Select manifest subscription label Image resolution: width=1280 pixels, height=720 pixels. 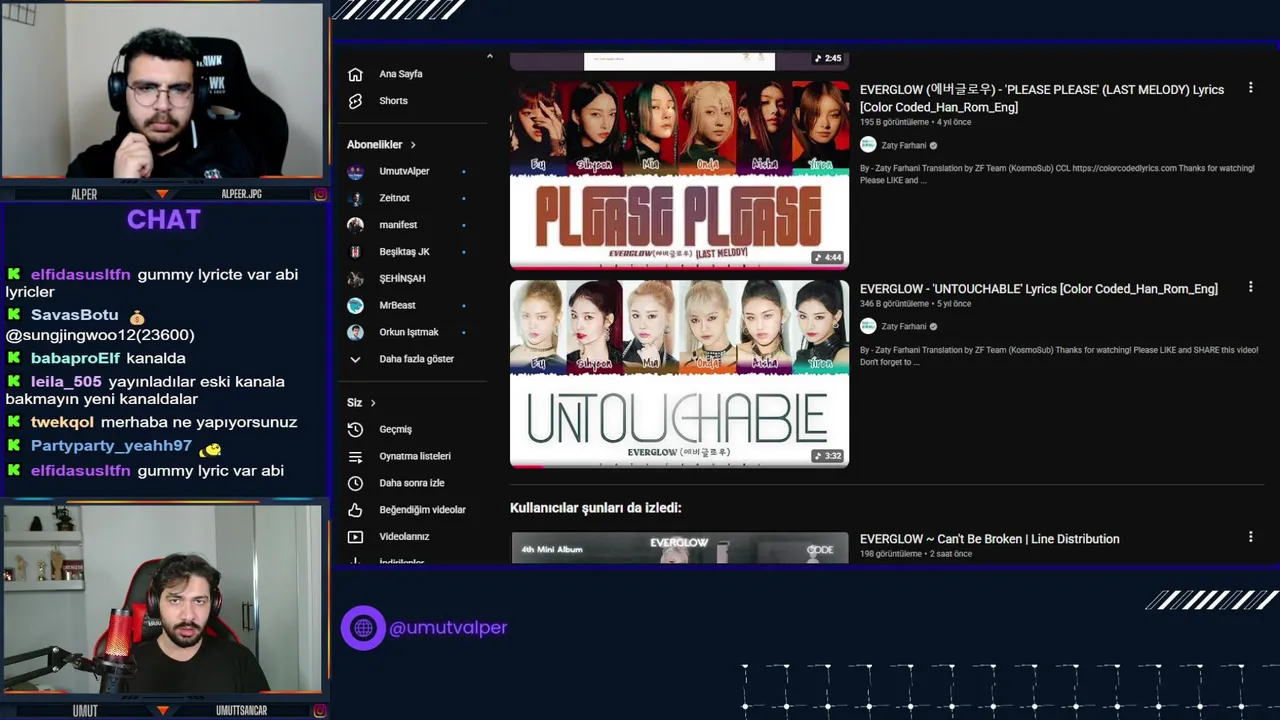click(398, 225)
